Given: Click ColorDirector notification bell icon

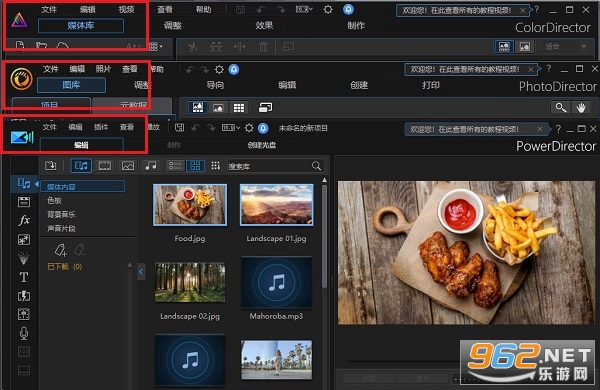Looking at the screenshot, I should pyautogui.click(x=348, y=9).
